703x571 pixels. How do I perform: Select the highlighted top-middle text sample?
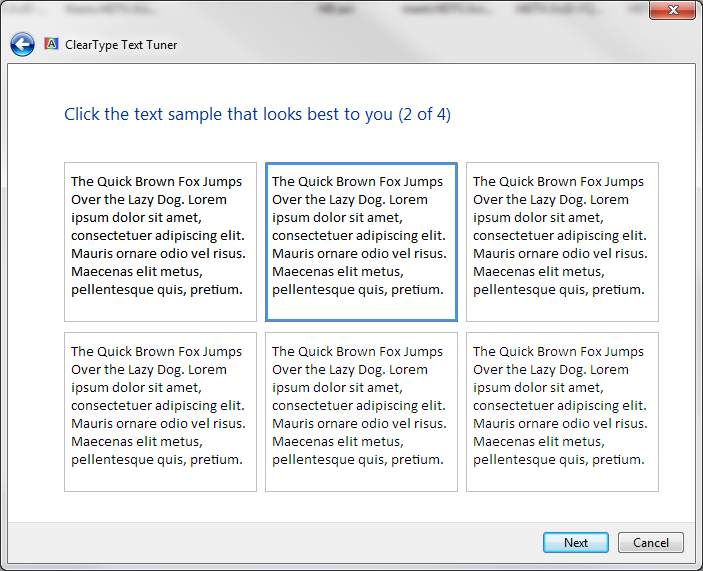point(361,241)
